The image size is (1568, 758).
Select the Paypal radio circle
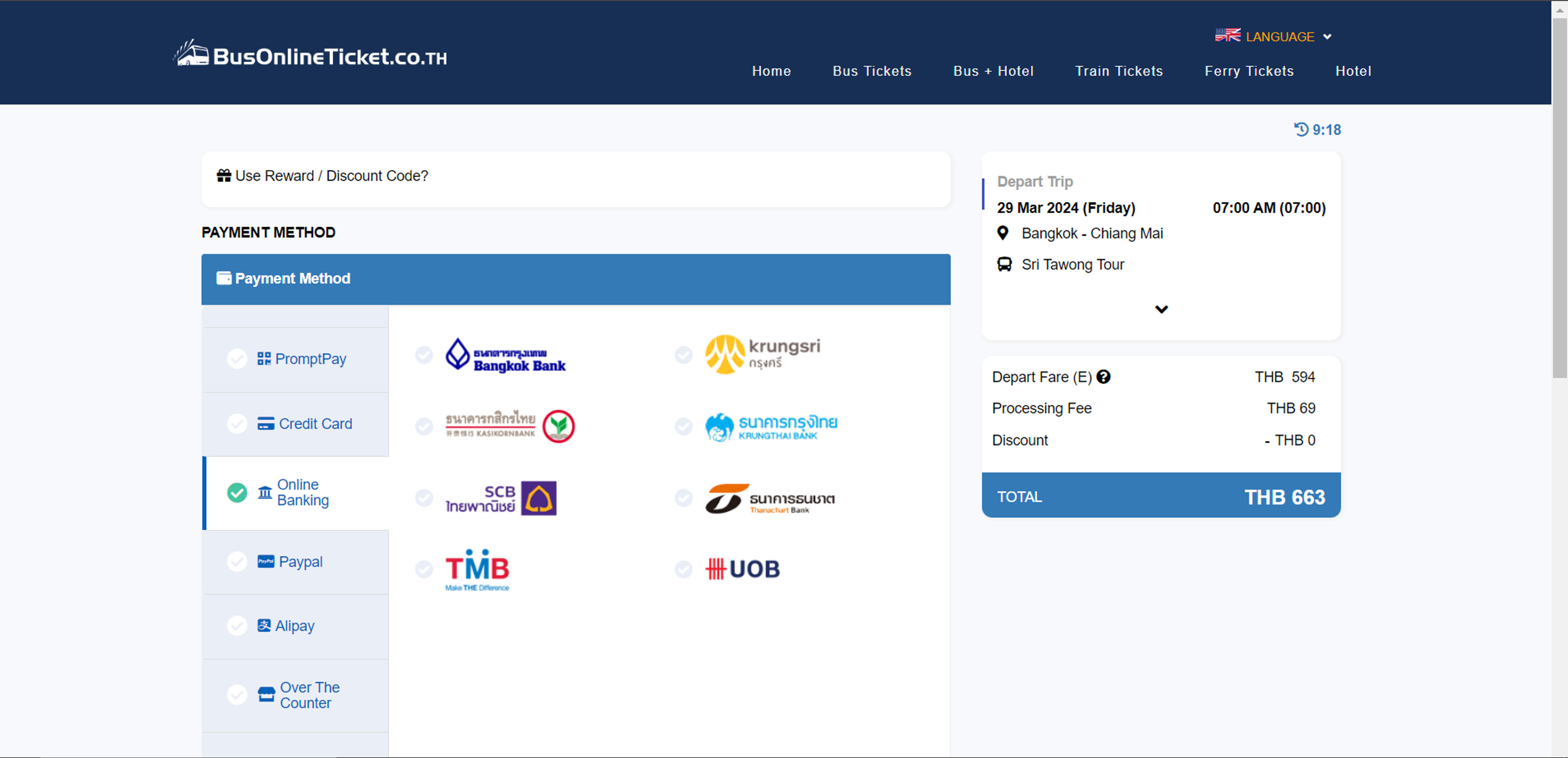tap(237, 562)
